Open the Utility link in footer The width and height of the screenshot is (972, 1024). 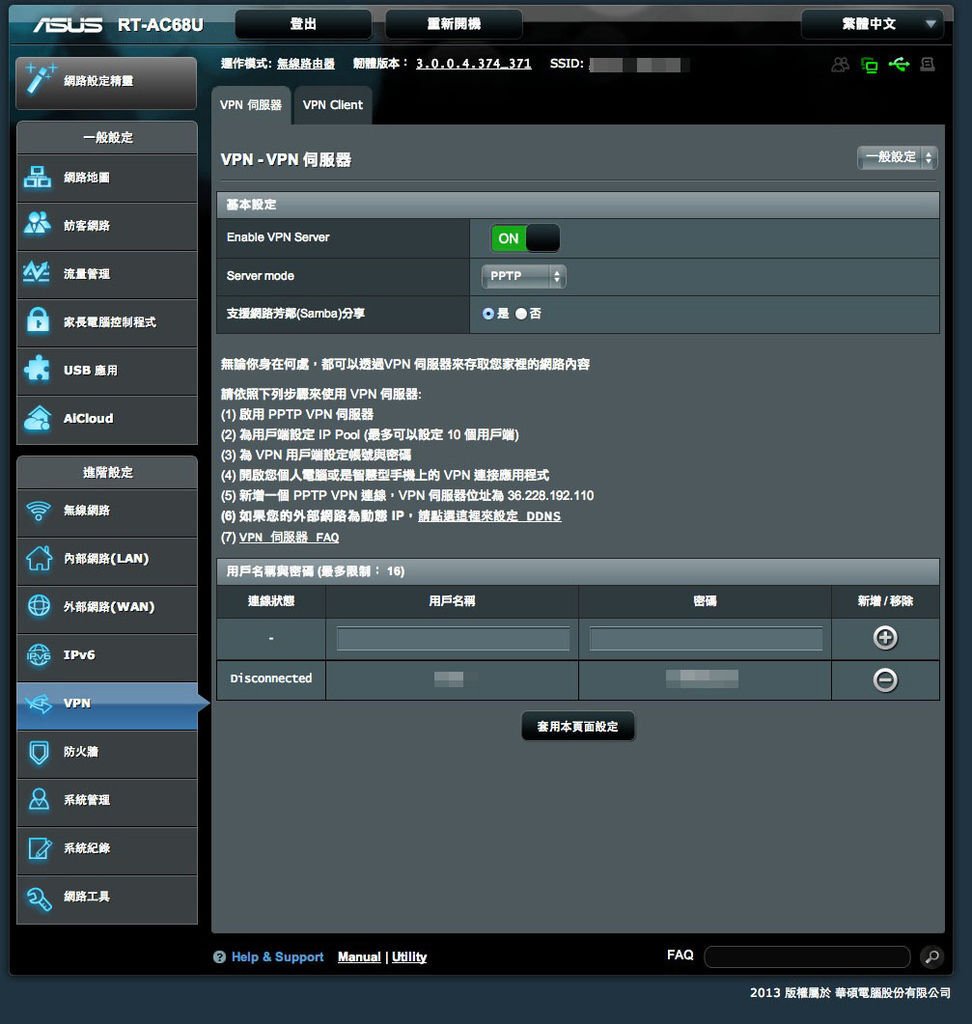(409, 957)
